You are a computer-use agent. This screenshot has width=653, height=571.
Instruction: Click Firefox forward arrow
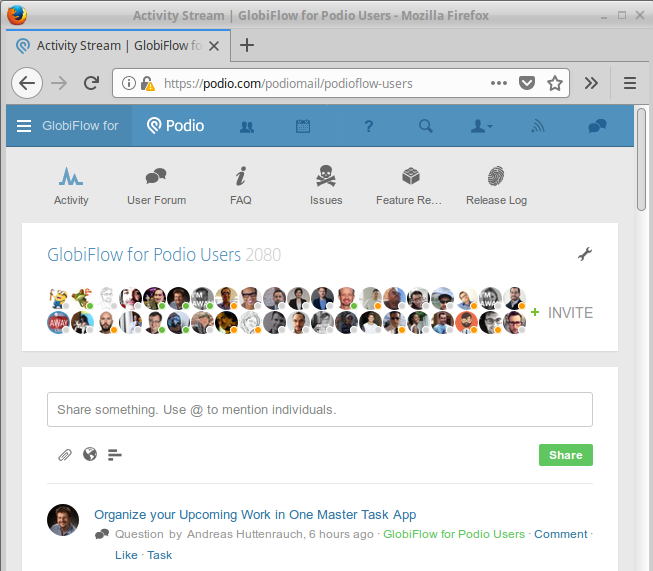click(x=59, y=83)
